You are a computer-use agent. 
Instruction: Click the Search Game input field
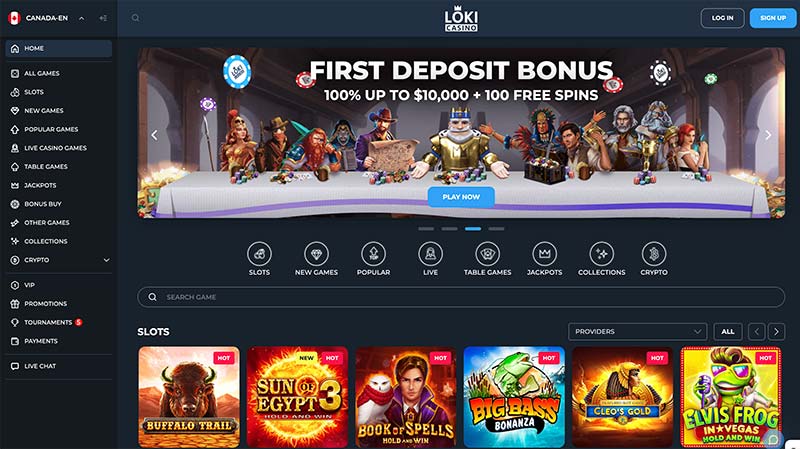461,297
